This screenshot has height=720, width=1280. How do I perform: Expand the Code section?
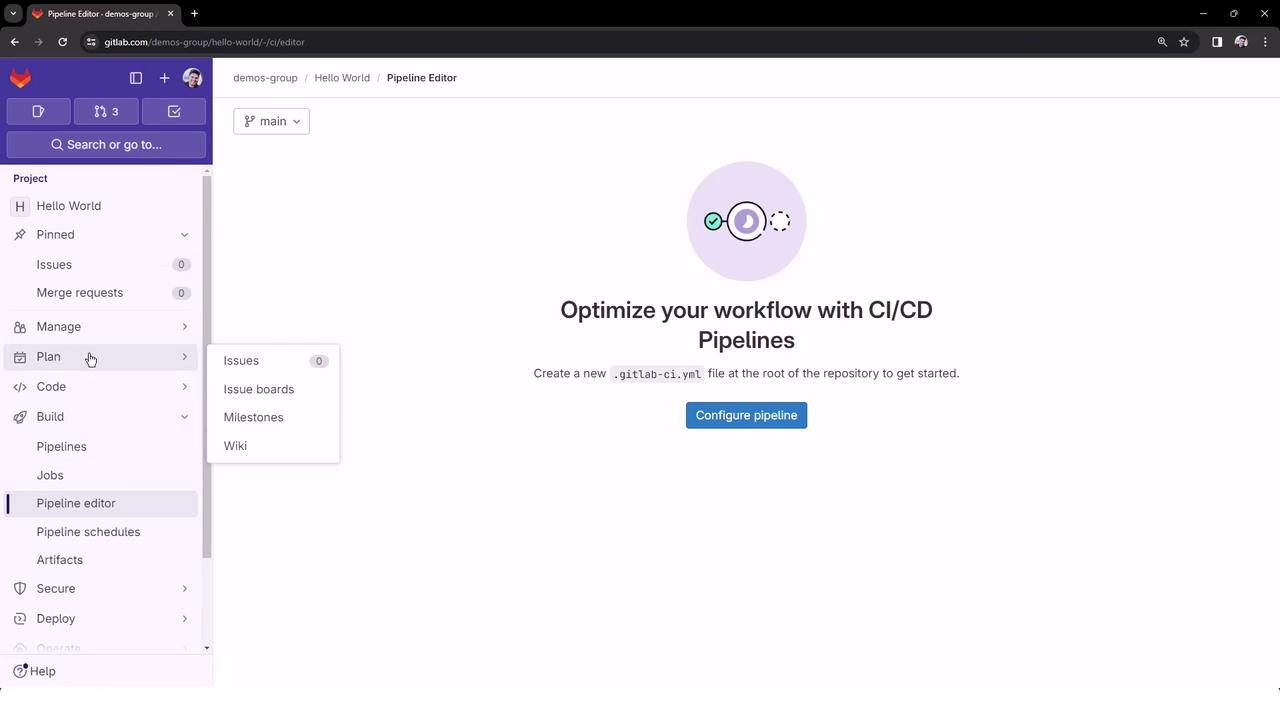coord(102,387)
